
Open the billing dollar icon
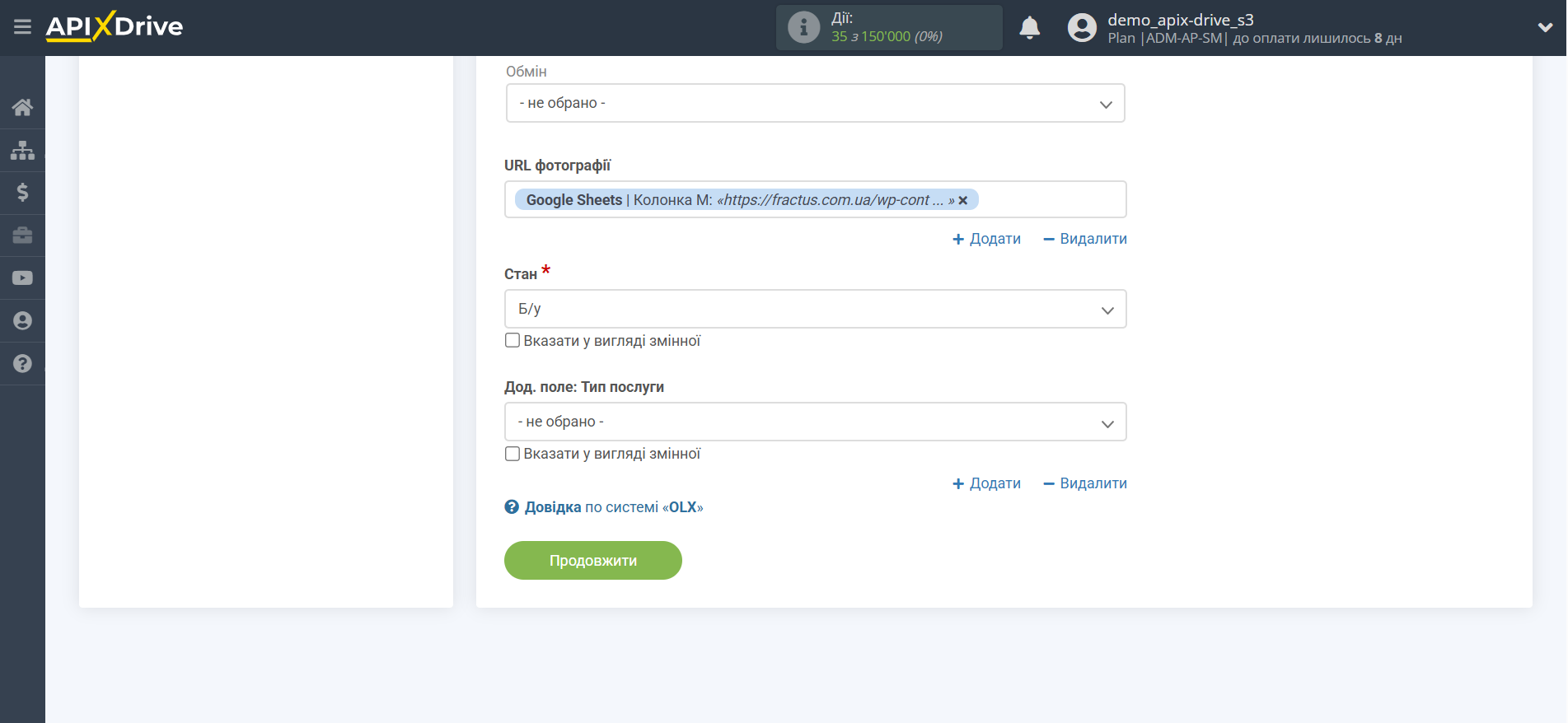[x=22, y=193]
